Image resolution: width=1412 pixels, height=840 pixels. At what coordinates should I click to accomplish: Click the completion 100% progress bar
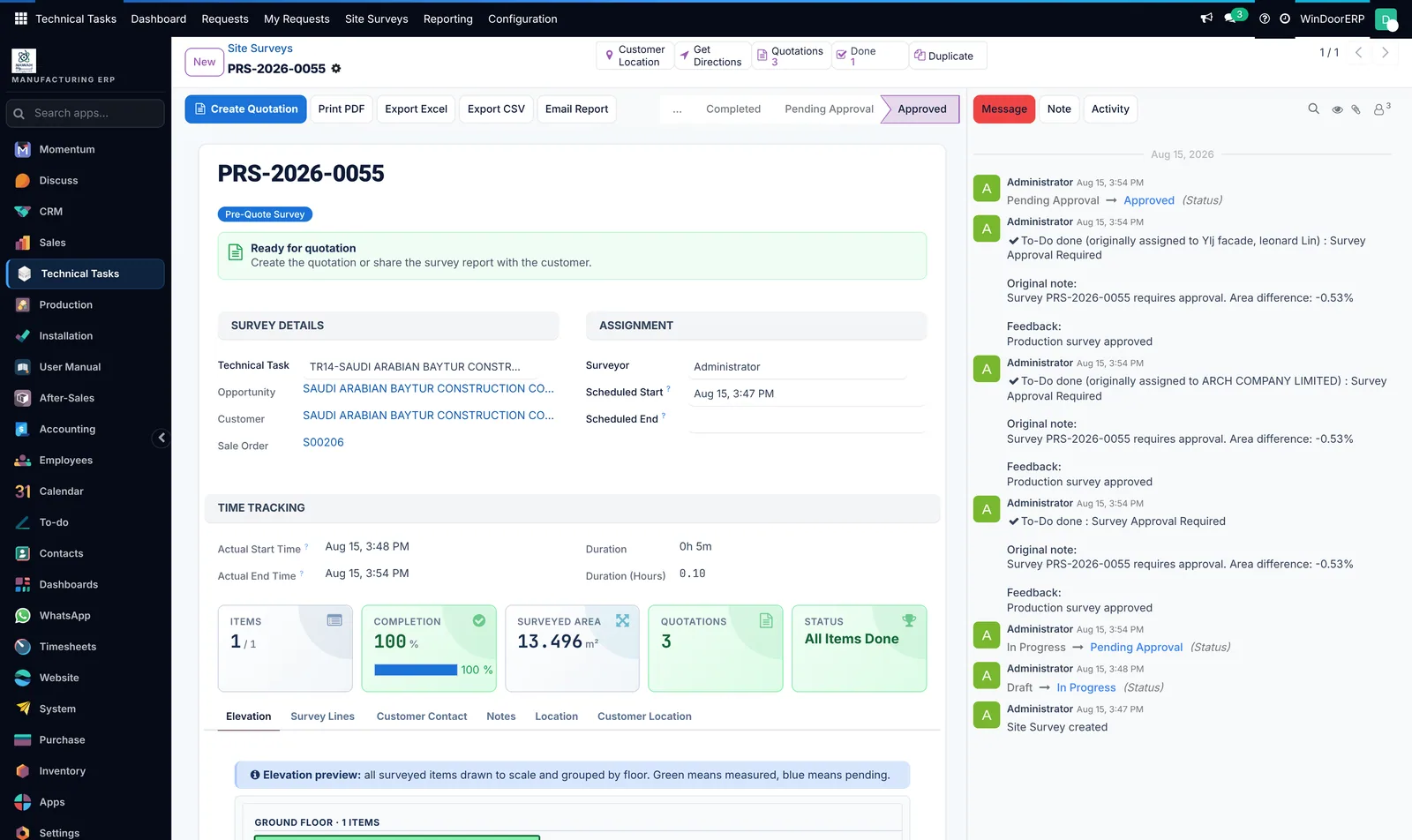tap(416, 671)
